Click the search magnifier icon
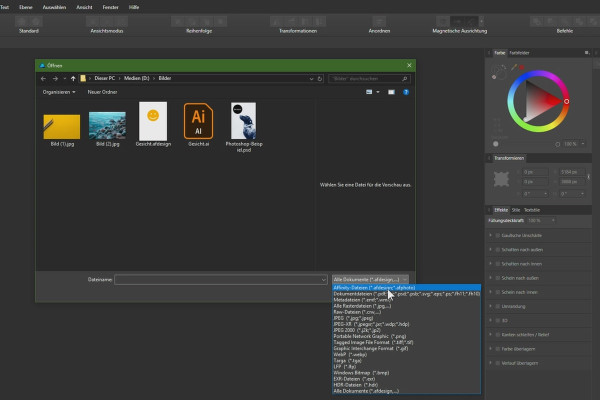The height and width of the screenshot is (400, 600). coord(405,78)
